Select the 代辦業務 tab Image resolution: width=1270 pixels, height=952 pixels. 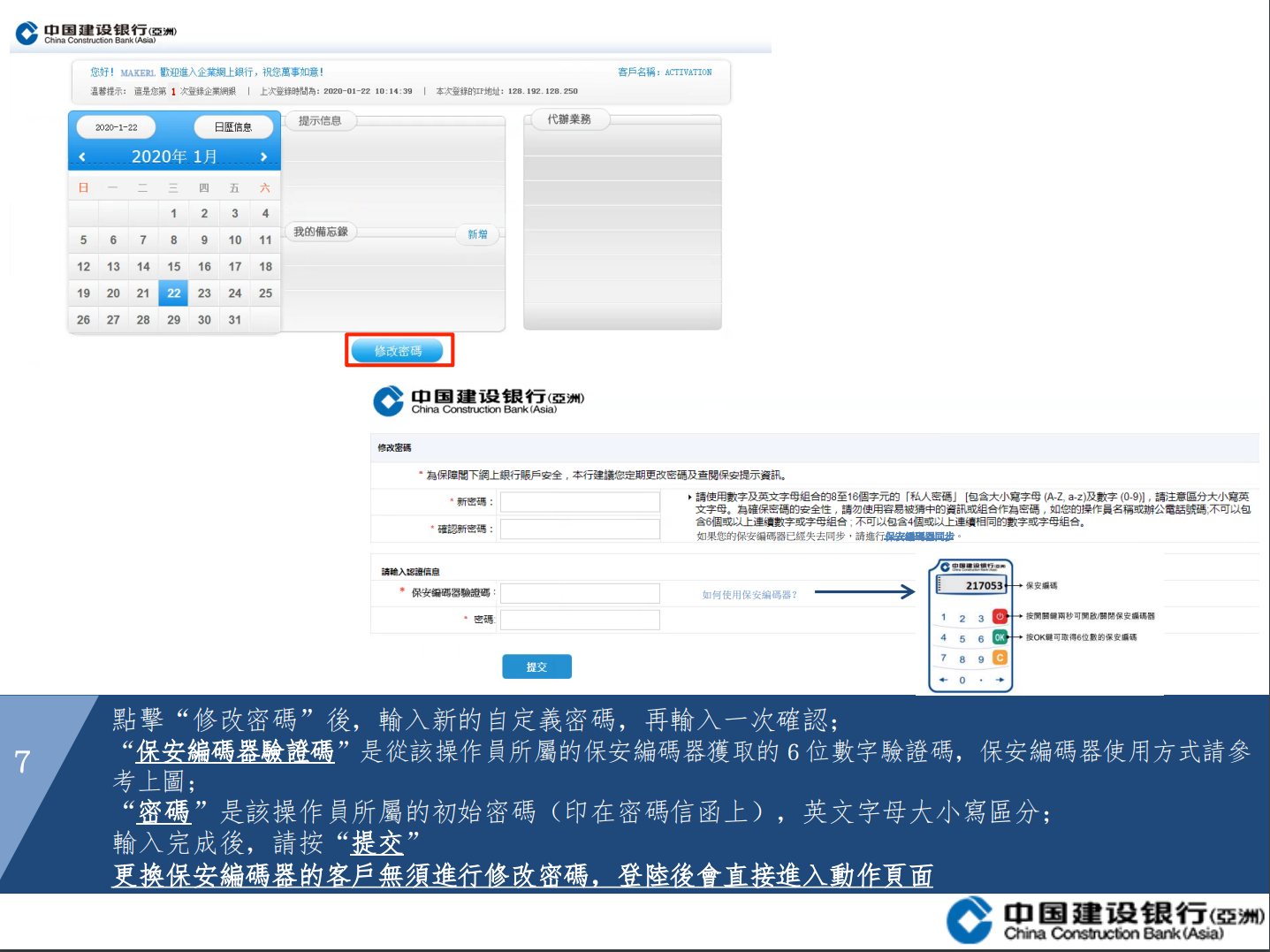pos(568,119)
